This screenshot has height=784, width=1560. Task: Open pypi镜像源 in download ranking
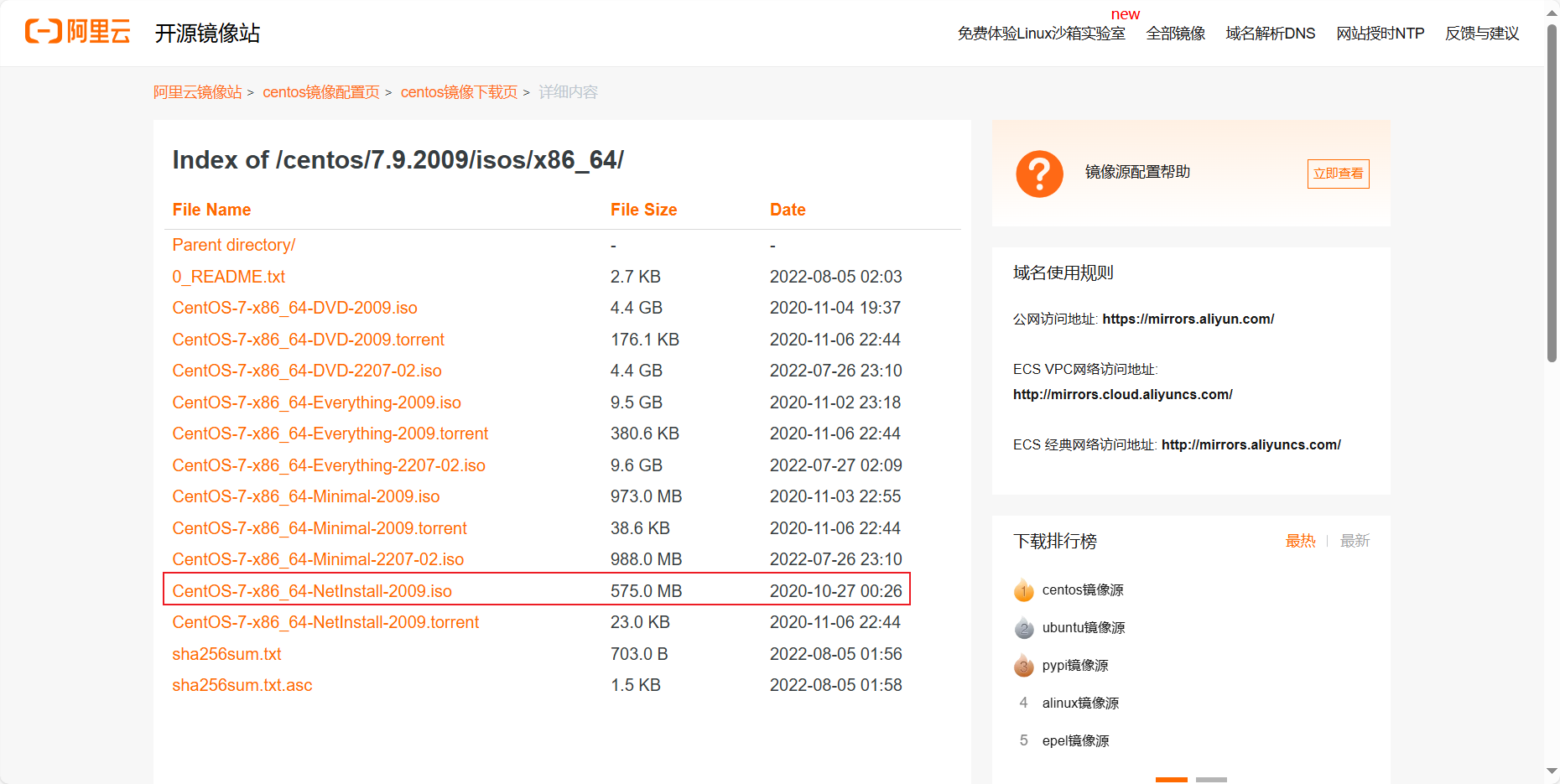click(1075, 666)
